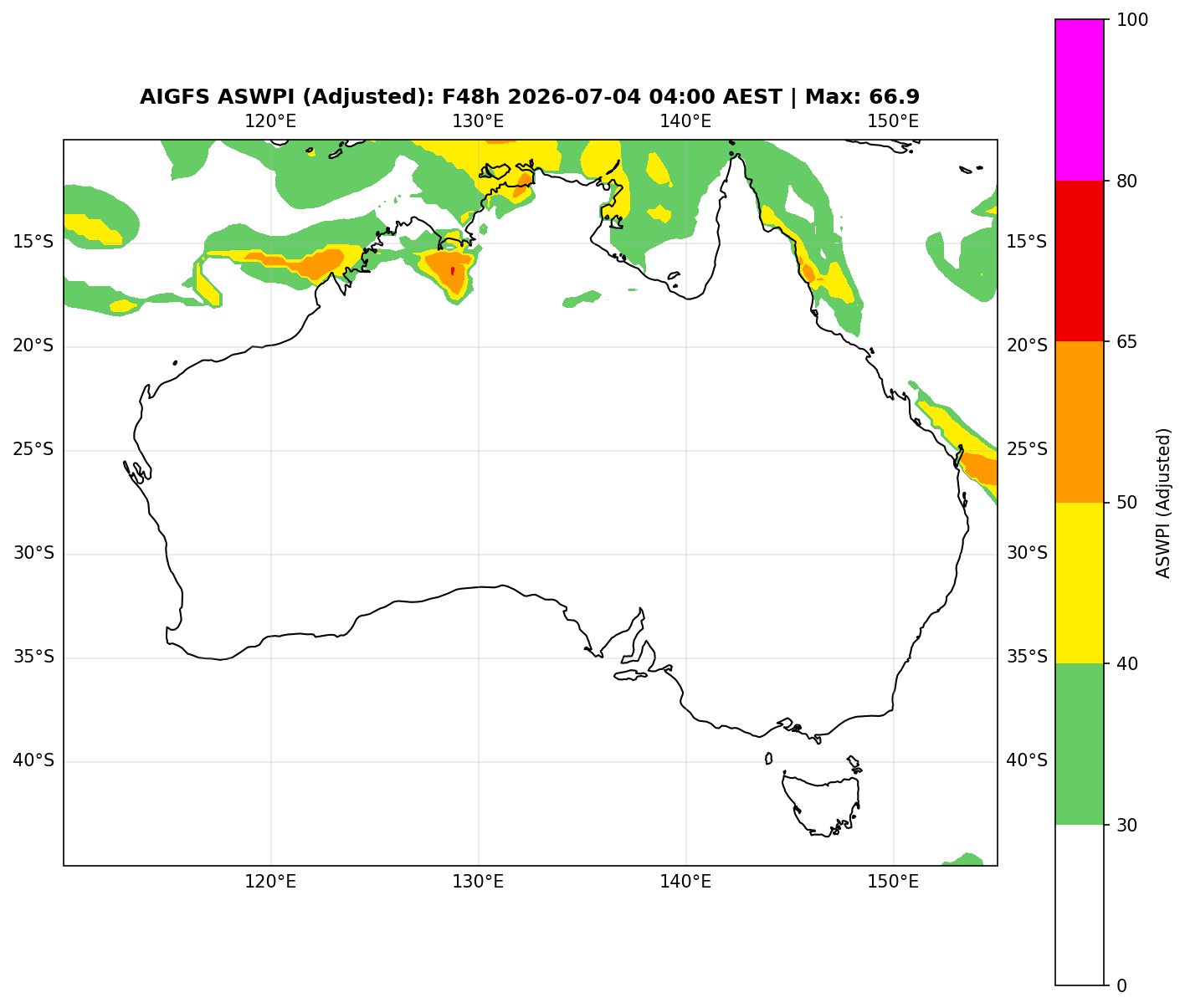Click the right '40°S' latitude label
Image resolution: width=1185 pixels, height=1008 pixels.
coord(1027,761)
